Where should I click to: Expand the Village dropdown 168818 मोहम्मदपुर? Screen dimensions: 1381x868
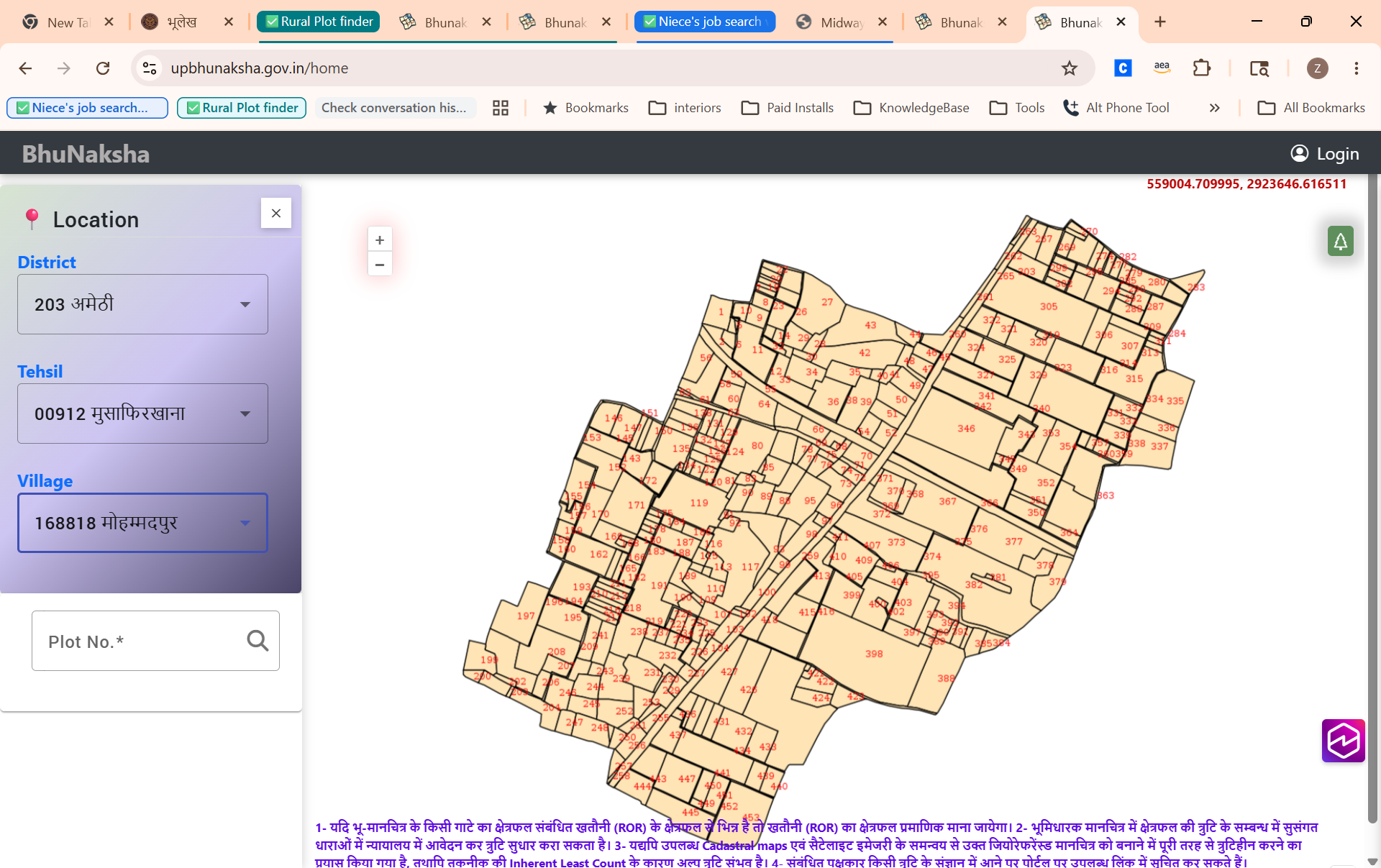[142, 523]
